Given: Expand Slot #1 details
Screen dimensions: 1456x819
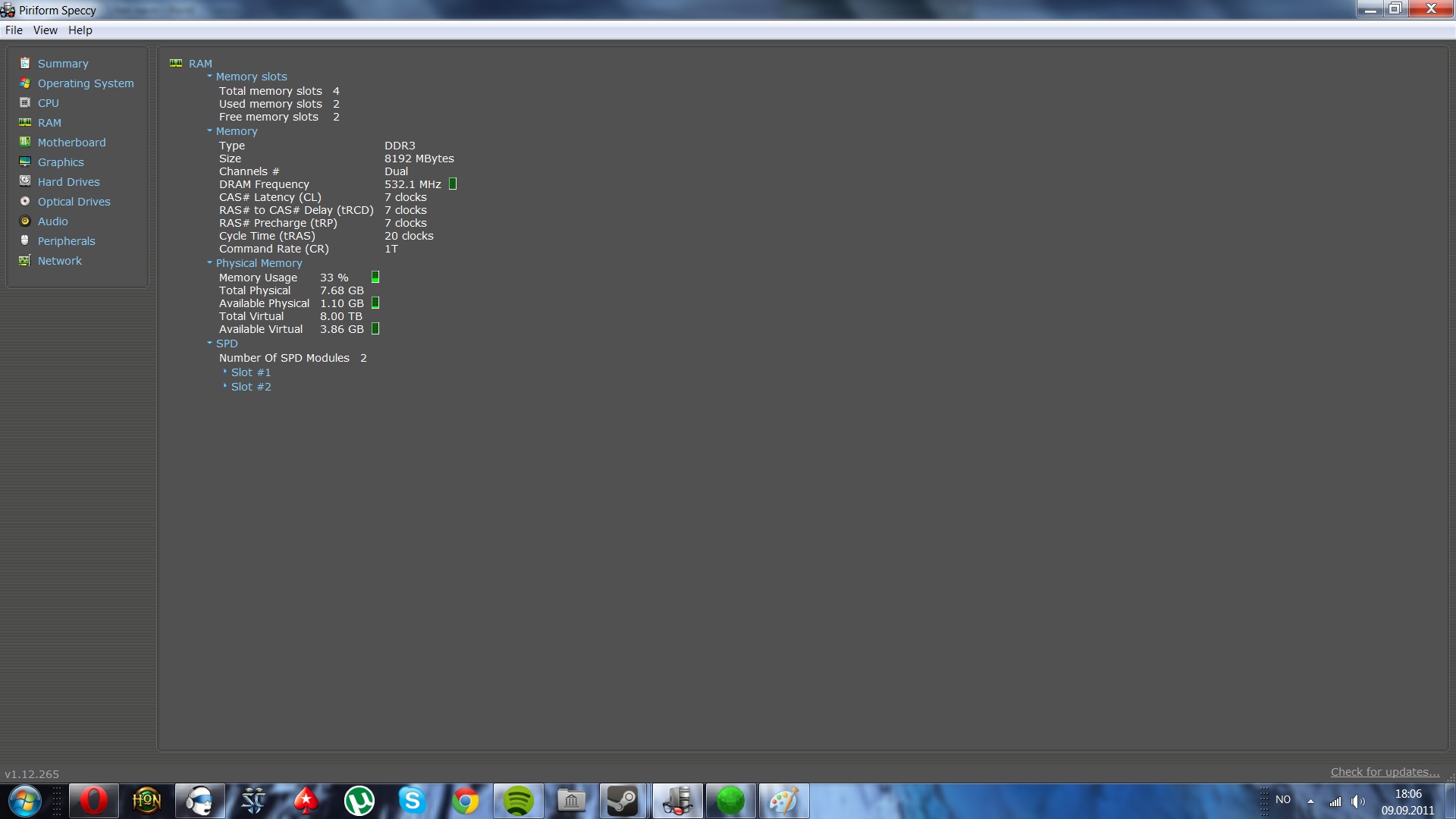Looking at the screenshot, I should (225, 372).
